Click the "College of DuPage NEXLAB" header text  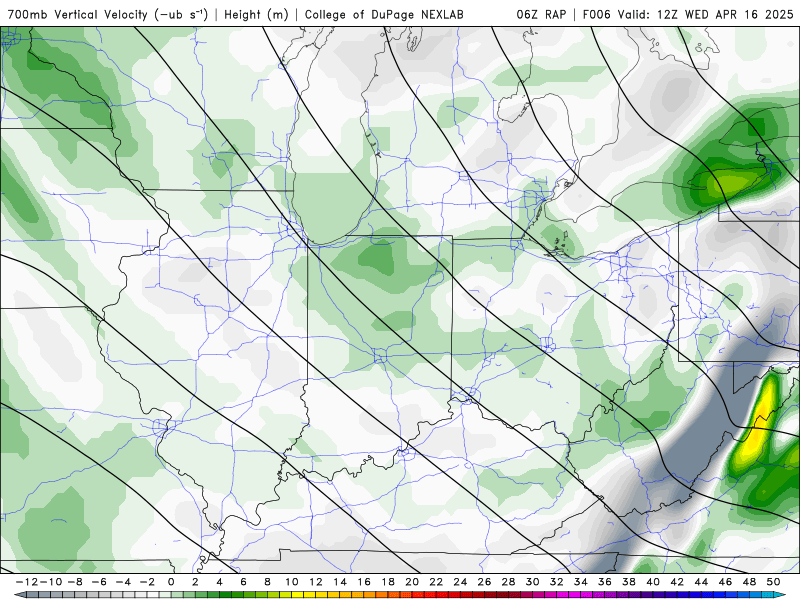[x=384, y=14]
